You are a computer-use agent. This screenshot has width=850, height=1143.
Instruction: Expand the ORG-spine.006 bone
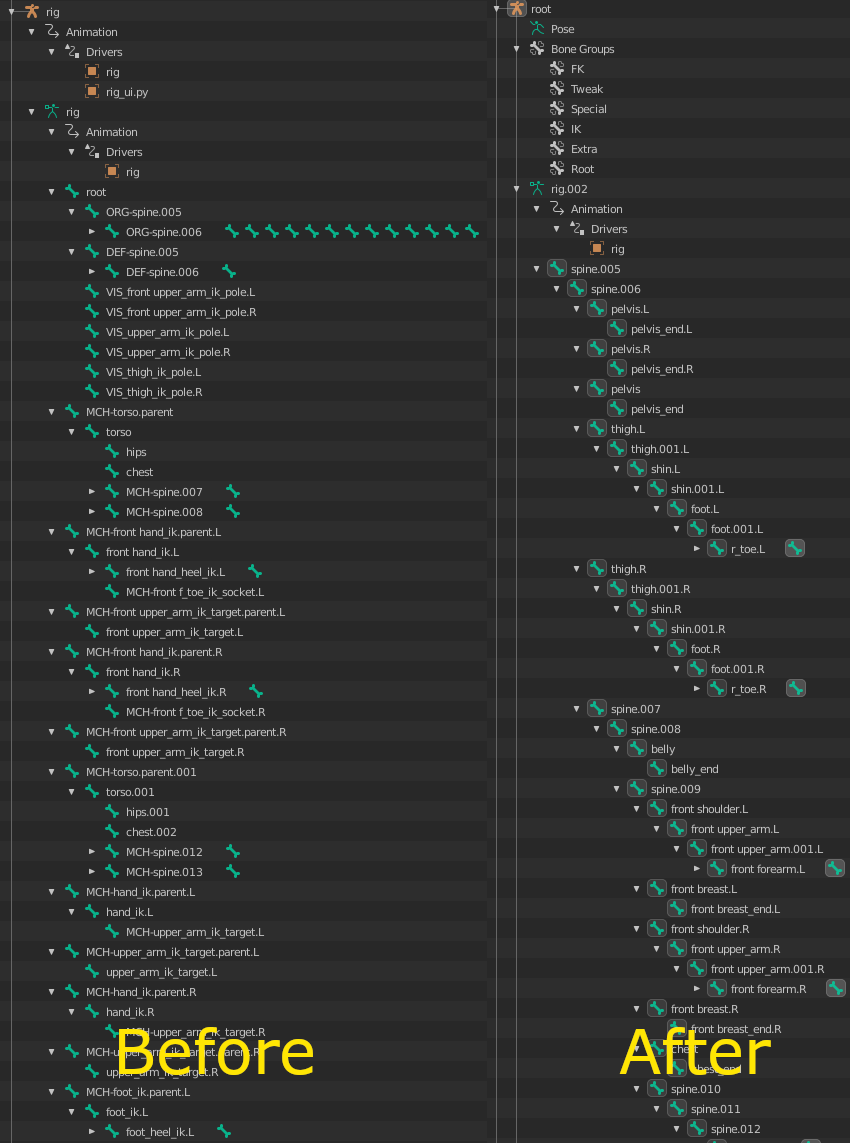click(x=92, y=232)
